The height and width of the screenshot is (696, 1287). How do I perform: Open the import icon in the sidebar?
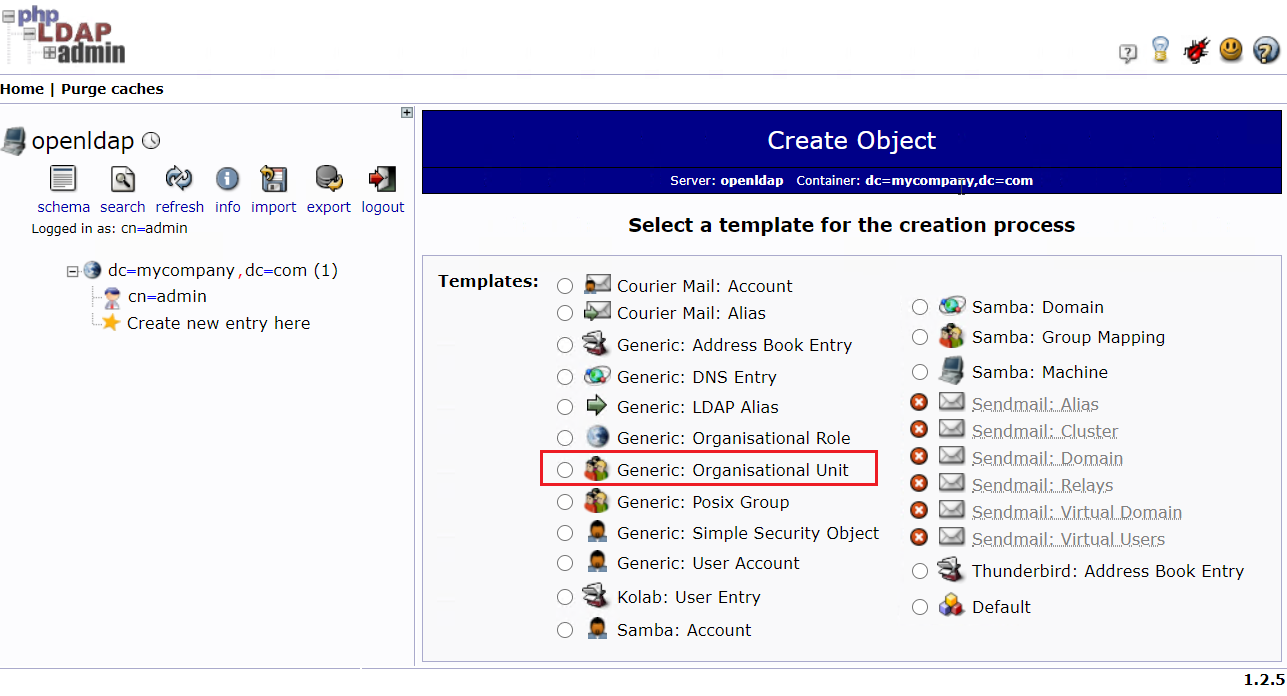(273, 178)
